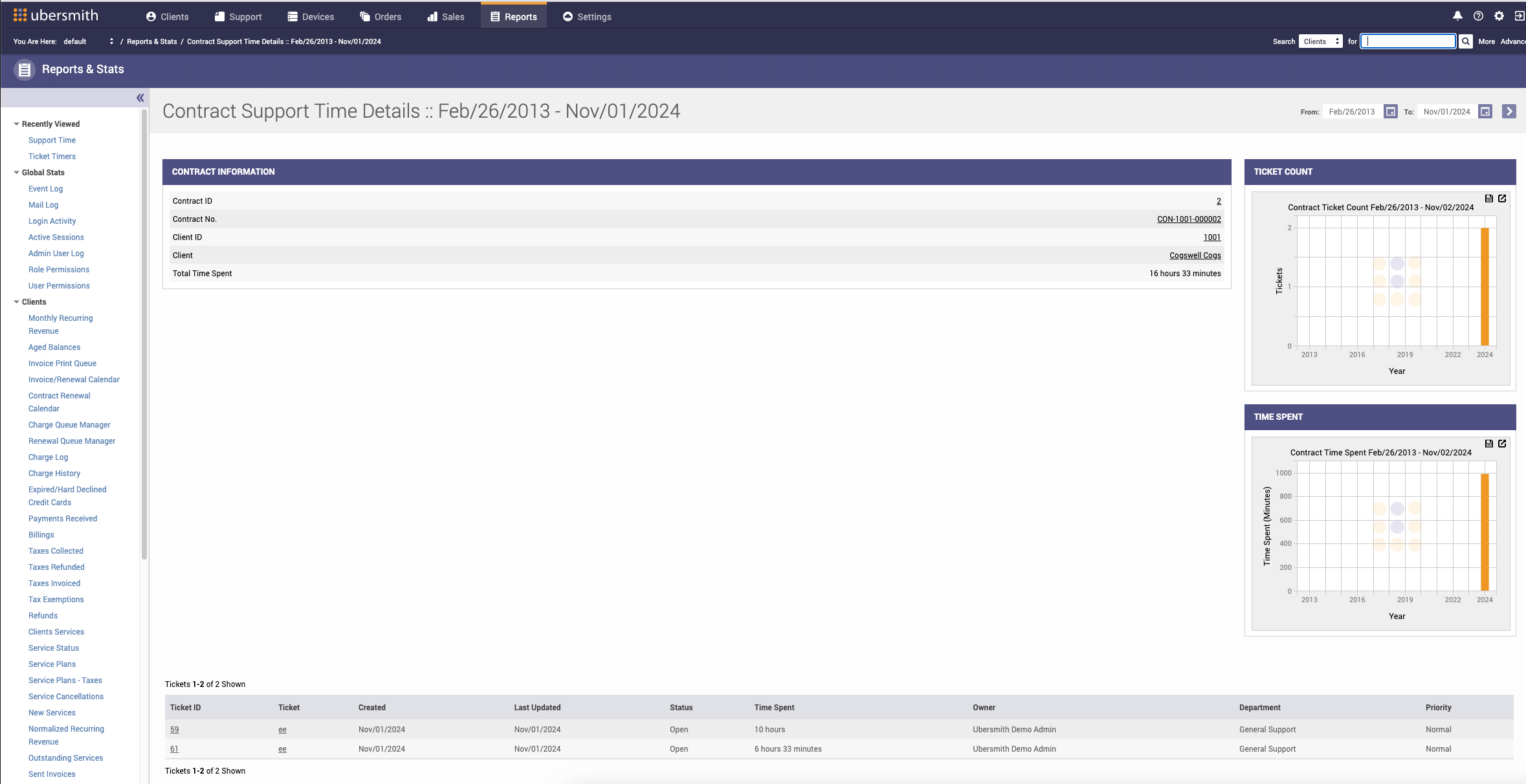Open Time Spent chart in new window

pos(1502,444)
